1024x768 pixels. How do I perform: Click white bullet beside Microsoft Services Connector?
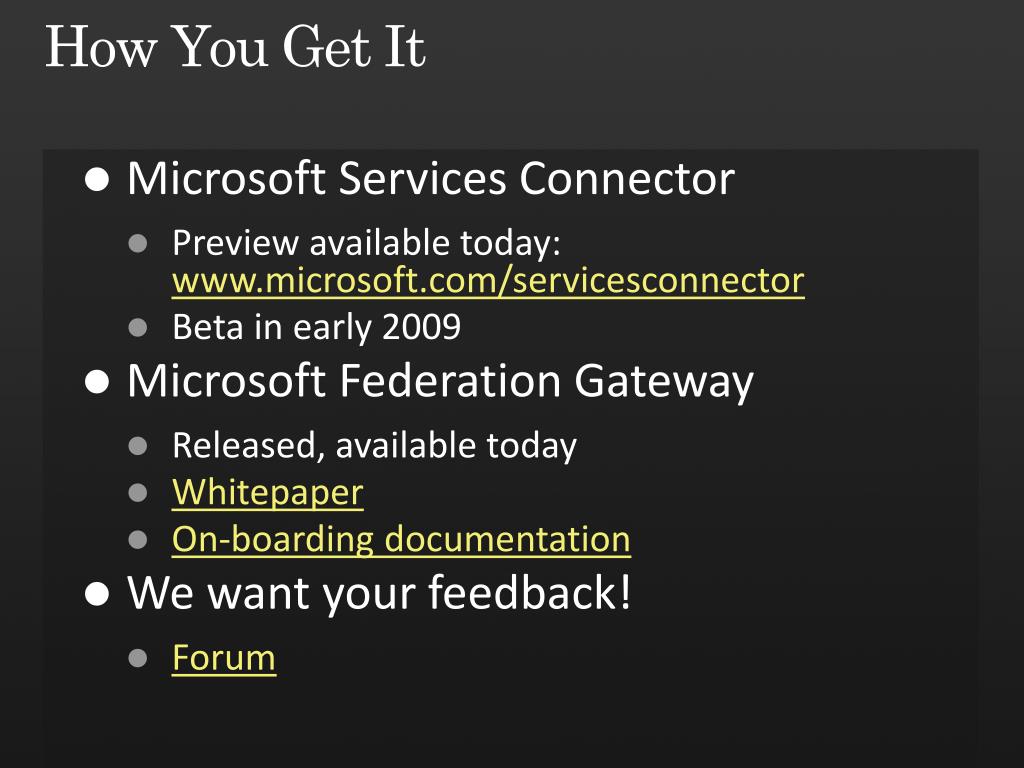(97, 180)
